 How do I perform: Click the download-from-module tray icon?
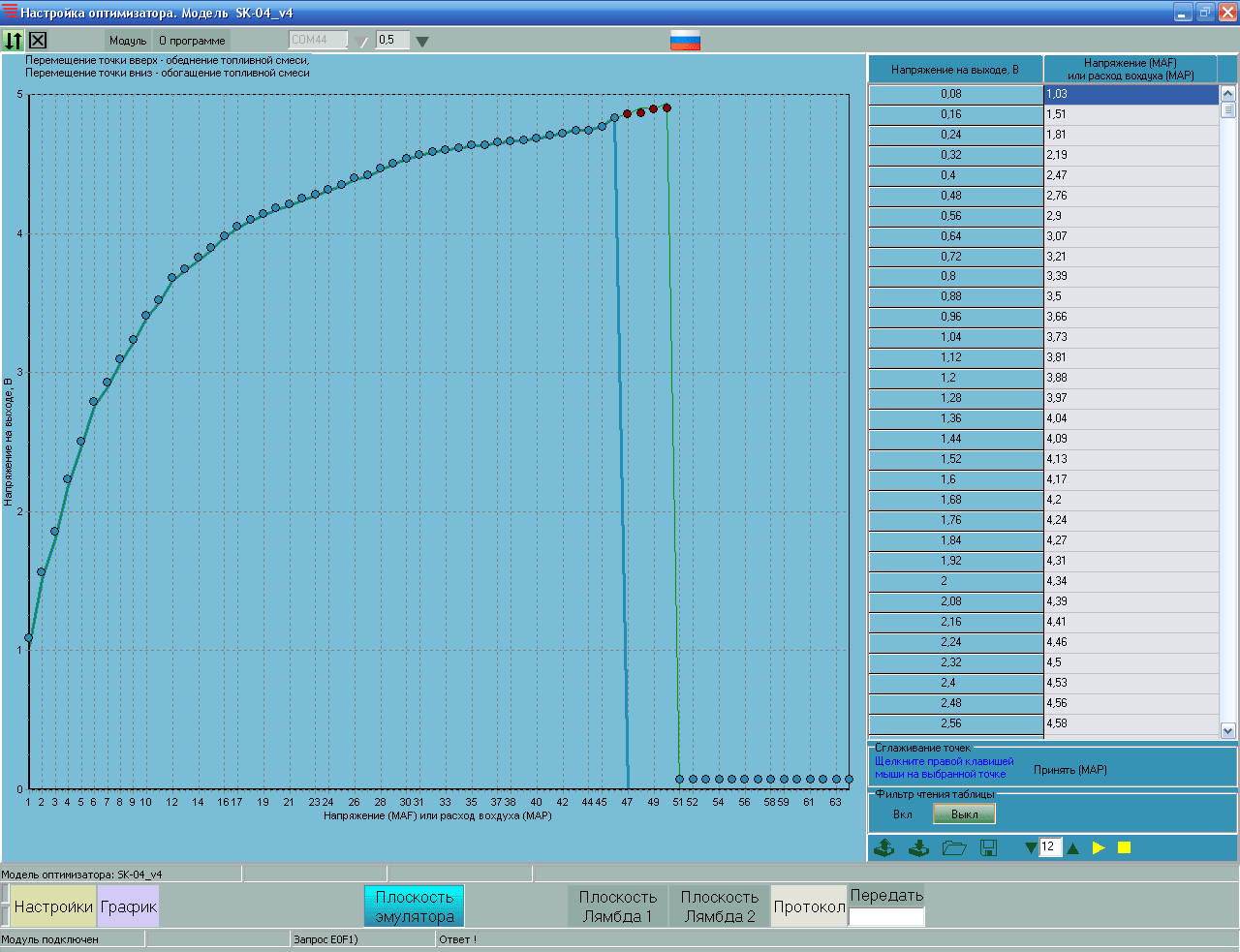click(x=918, y=848)
